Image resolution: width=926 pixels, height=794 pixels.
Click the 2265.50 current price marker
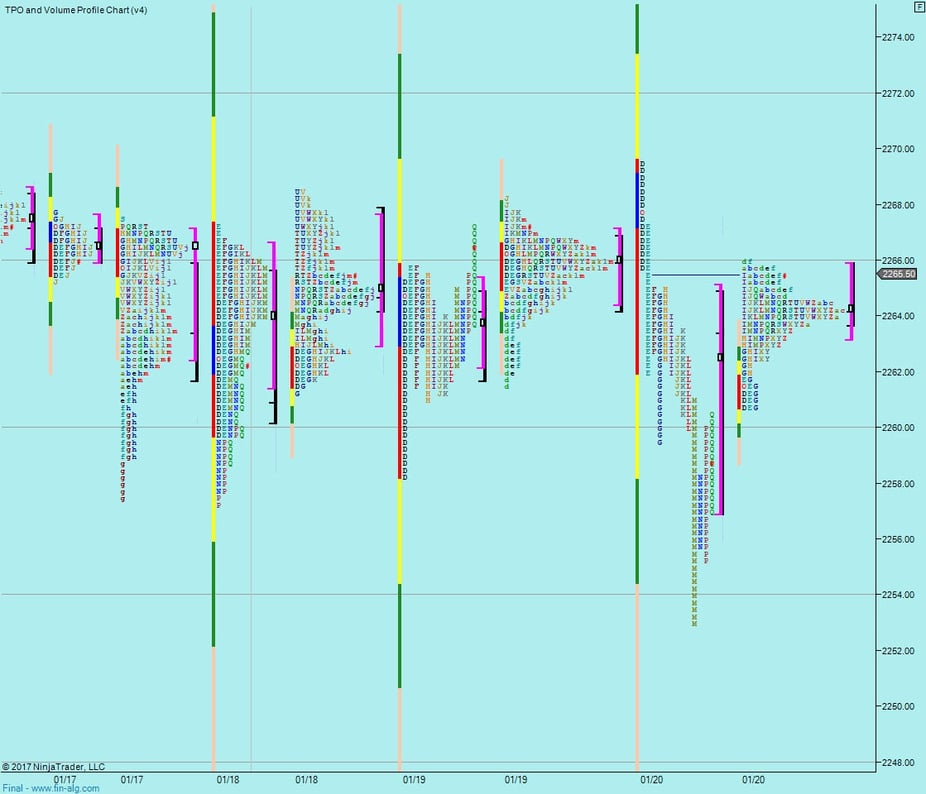pos(897,273)
